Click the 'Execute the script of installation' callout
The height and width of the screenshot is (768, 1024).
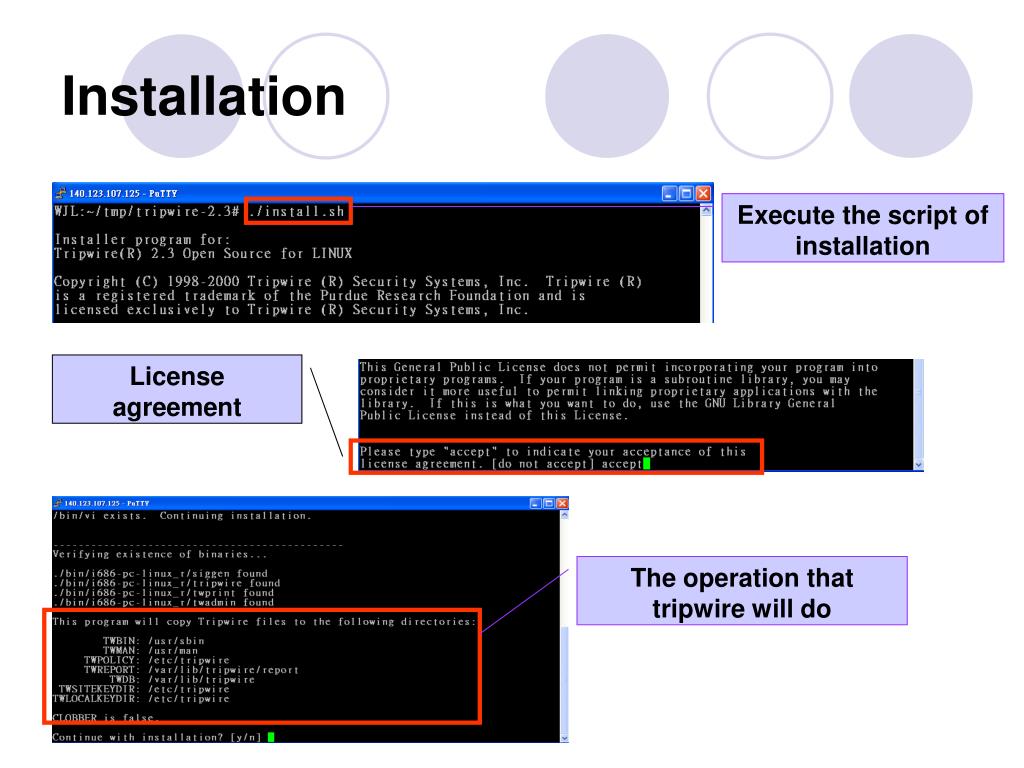(862, 229)
